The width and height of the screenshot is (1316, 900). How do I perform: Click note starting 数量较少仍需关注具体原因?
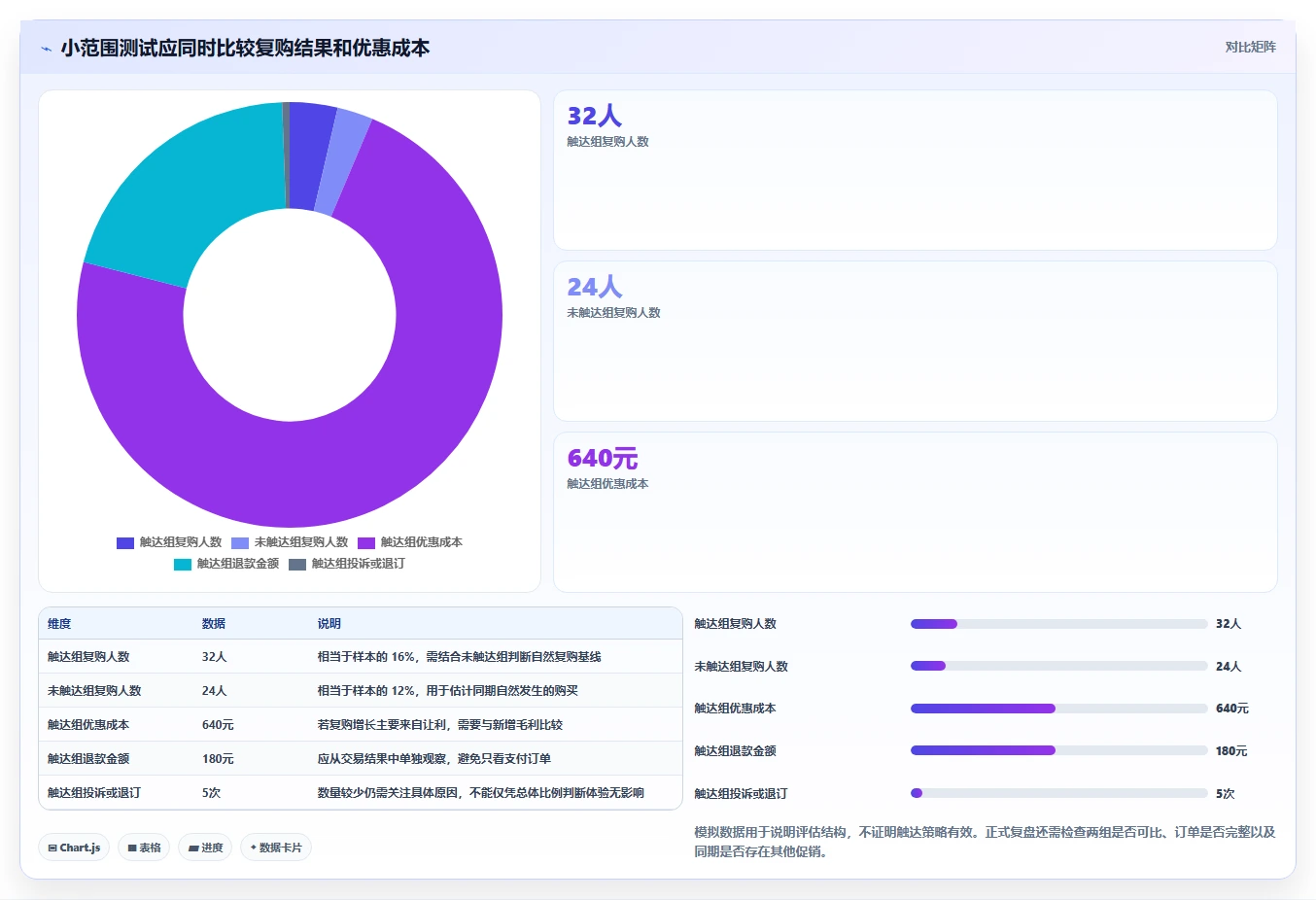[481, 793]
